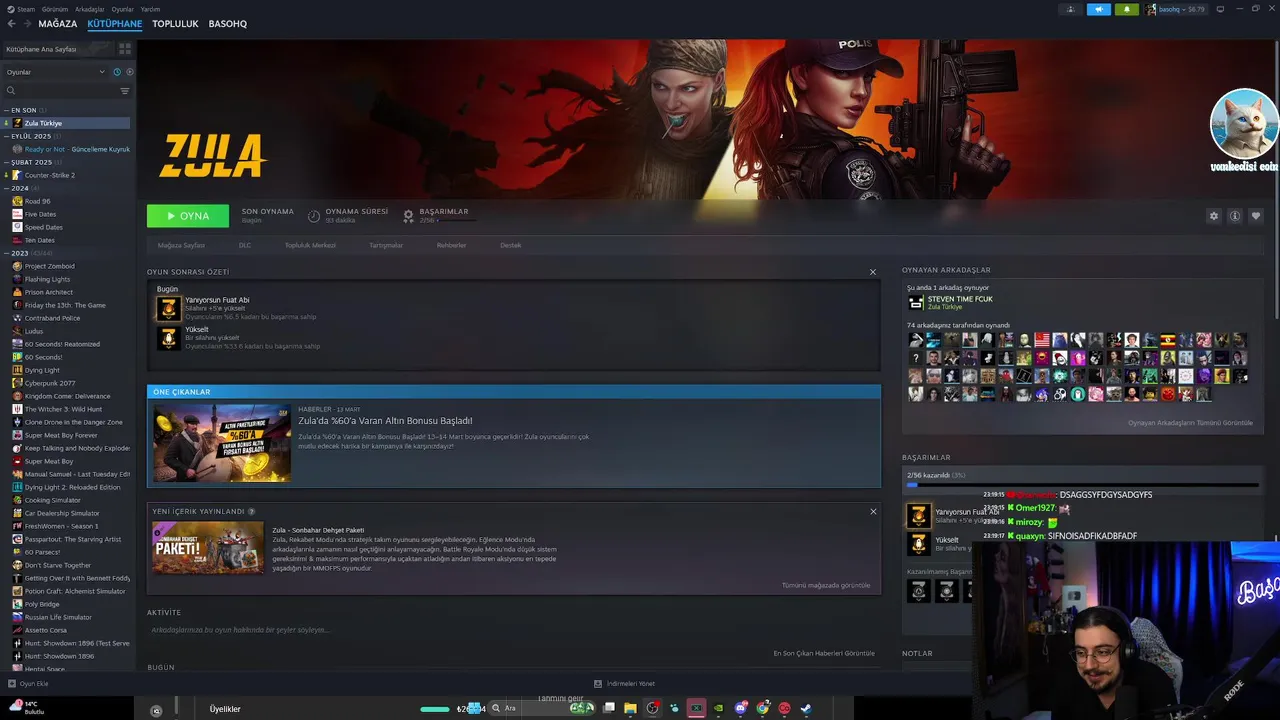Open İndirmeleri Yönet downloads
1280x720 pixels.
pyautogui.click(x=625, y=684)
